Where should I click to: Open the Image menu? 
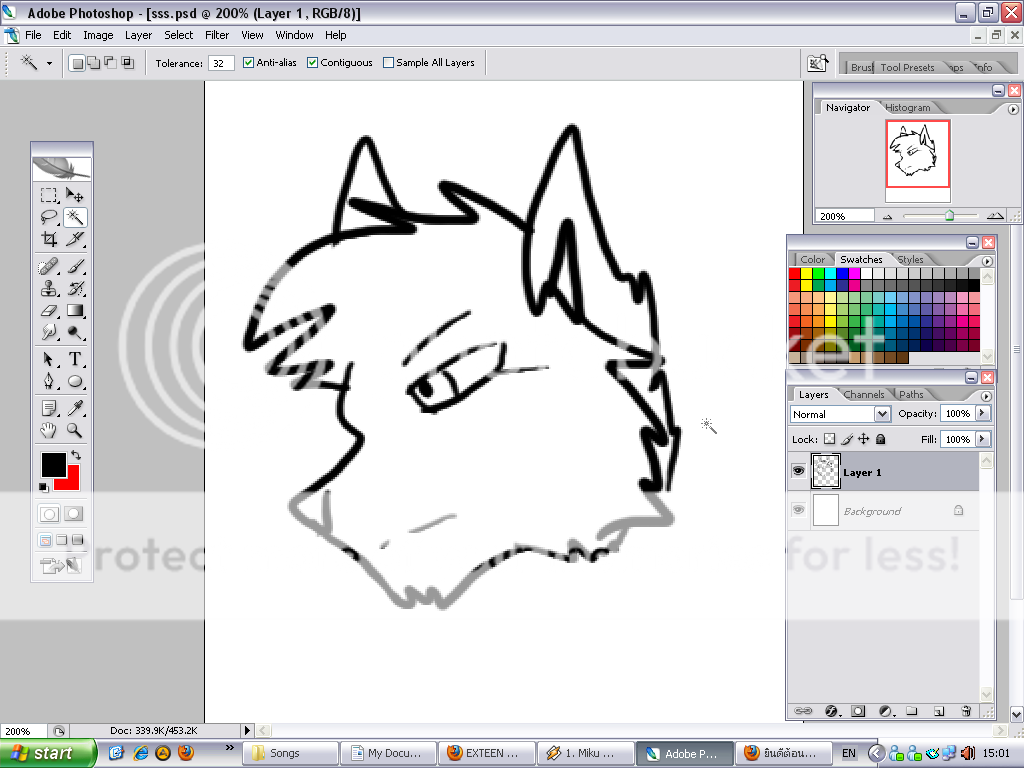[98, 35]
